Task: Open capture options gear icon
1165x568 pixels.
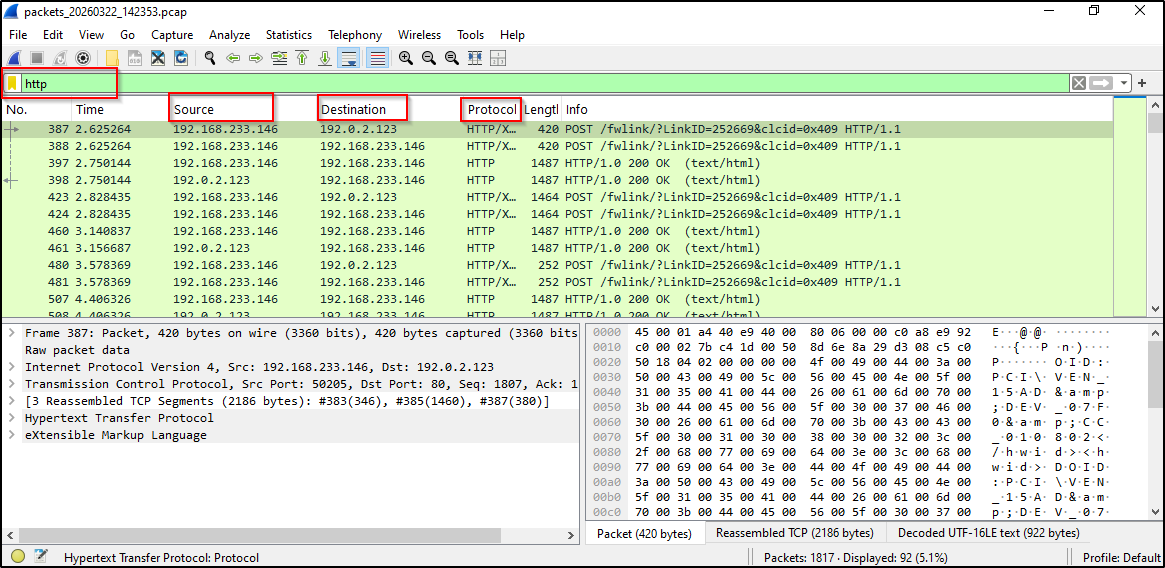Action: click(x=83, y=58)
